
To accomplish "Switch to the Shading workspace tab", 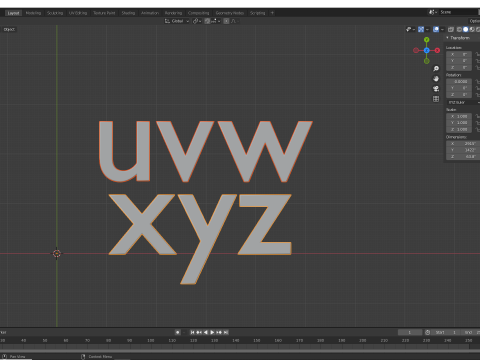I will (x=128, y=13).
